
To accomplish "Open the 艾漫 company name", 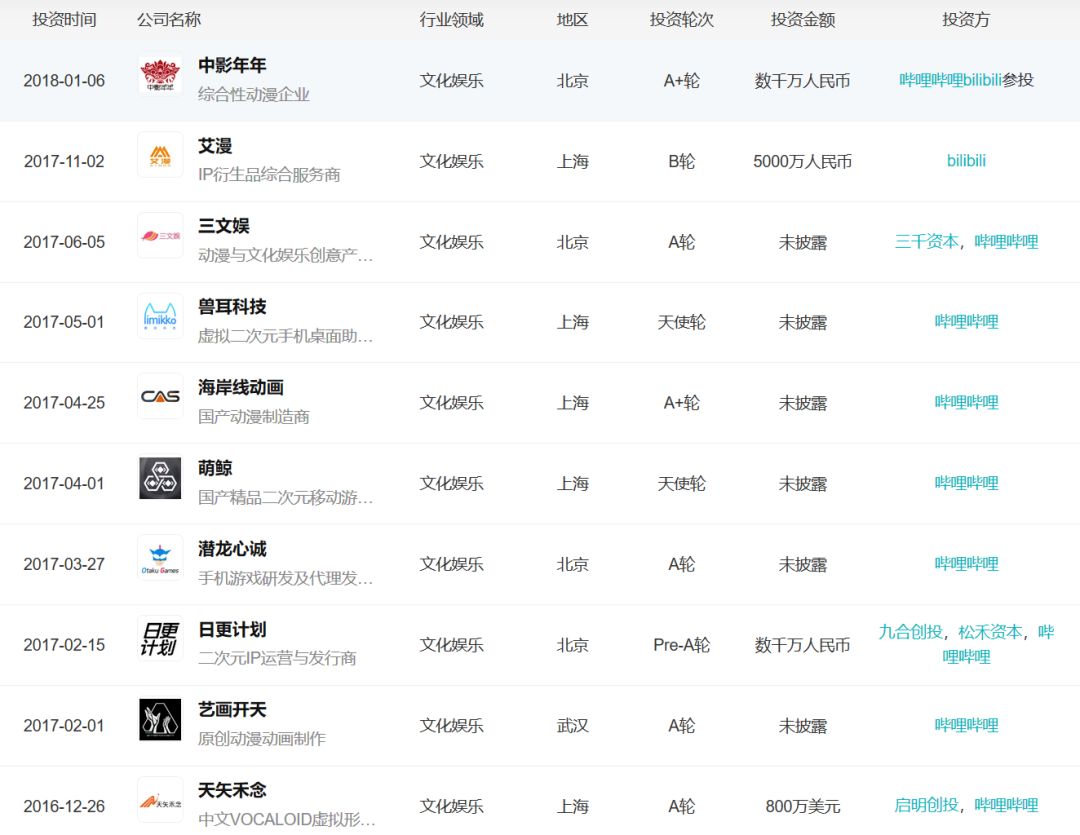I will pos(215,146).
